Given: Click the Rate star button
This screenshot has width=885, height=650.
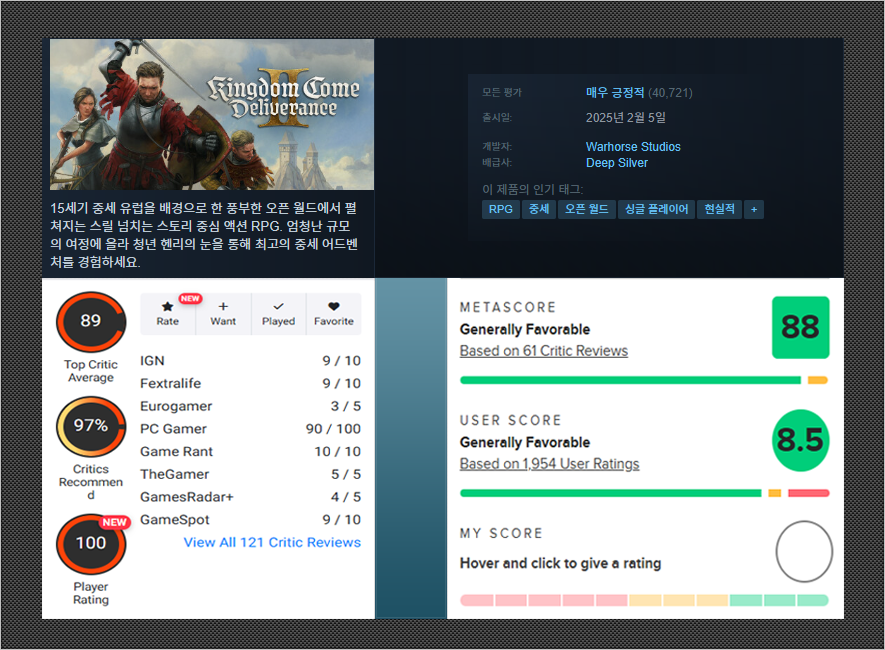Looking at the screenshot, I should coord(168,314).
